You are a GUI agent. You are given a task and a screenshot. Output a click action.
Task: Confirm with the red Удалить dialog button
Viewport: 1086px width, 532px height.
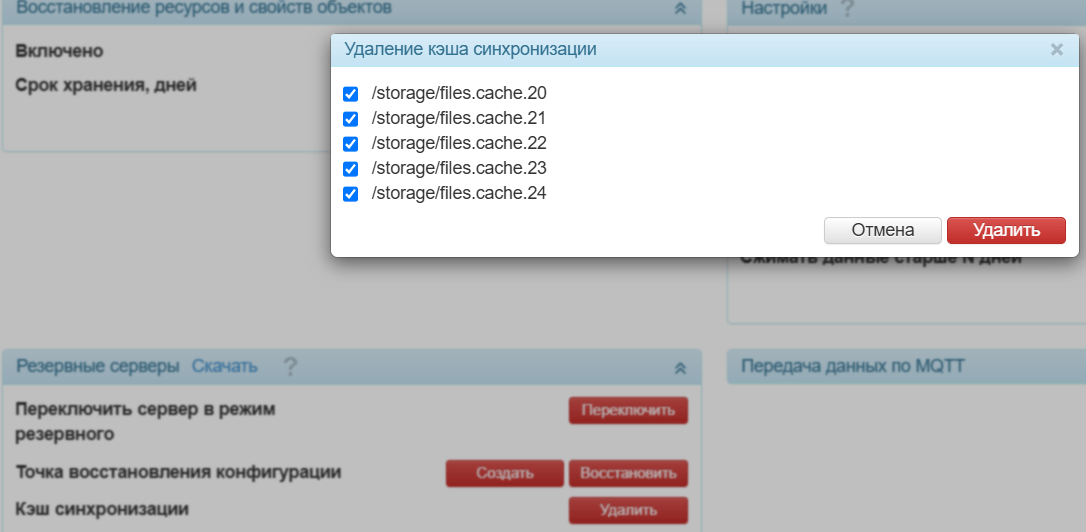point(1006,231)
